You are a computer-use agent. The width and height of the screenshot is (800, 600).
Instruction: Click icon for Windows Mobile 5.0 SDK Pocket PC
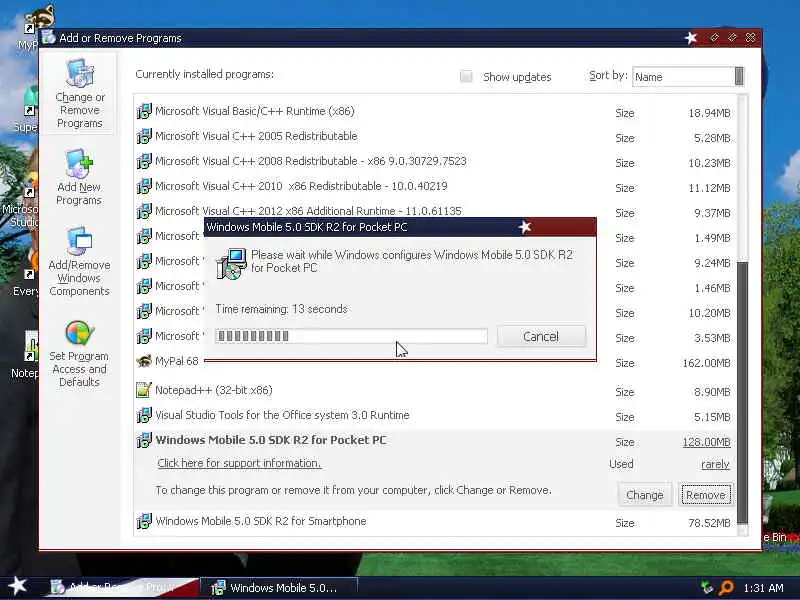(144, 440)
